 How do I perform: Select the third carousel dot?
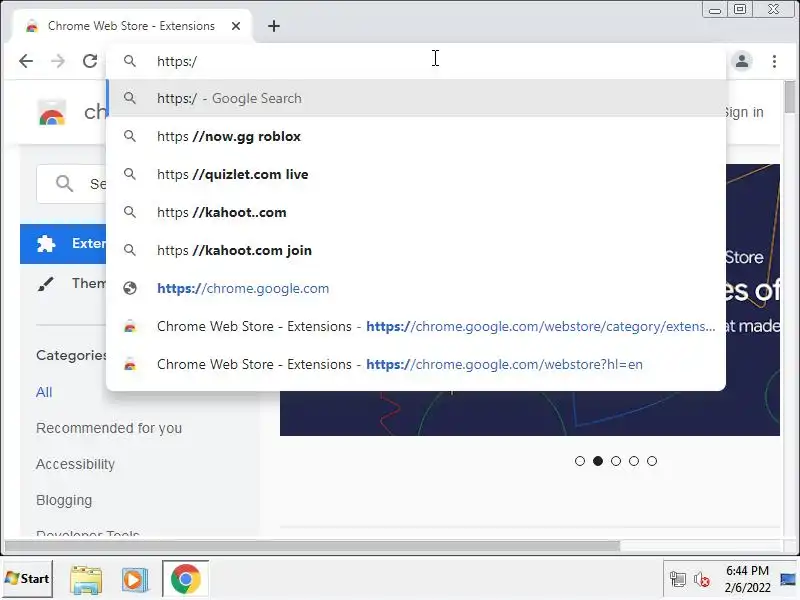616,461
